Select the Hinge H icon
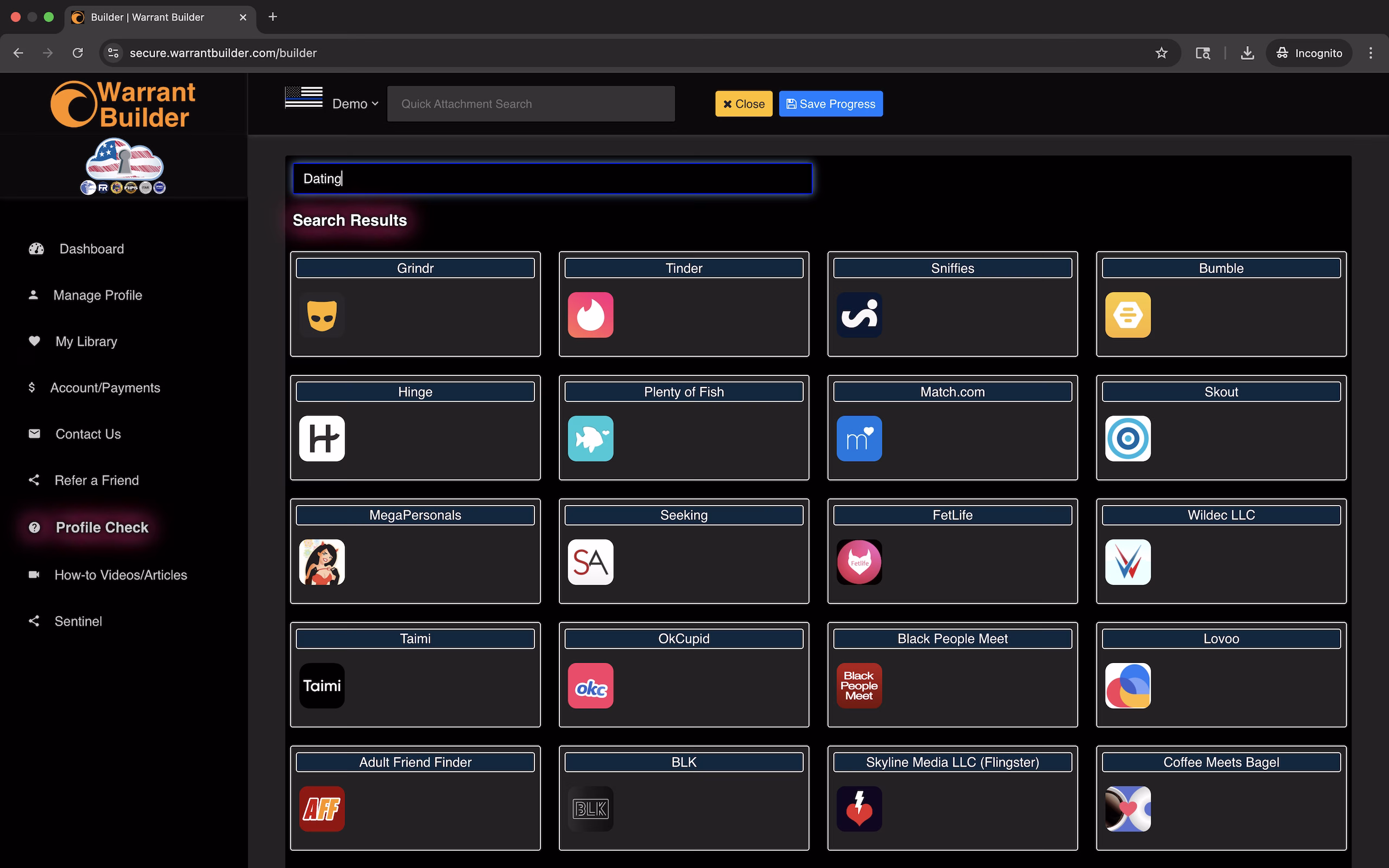Viewport: 1389px width, 868px height. [x=321, y=438]
